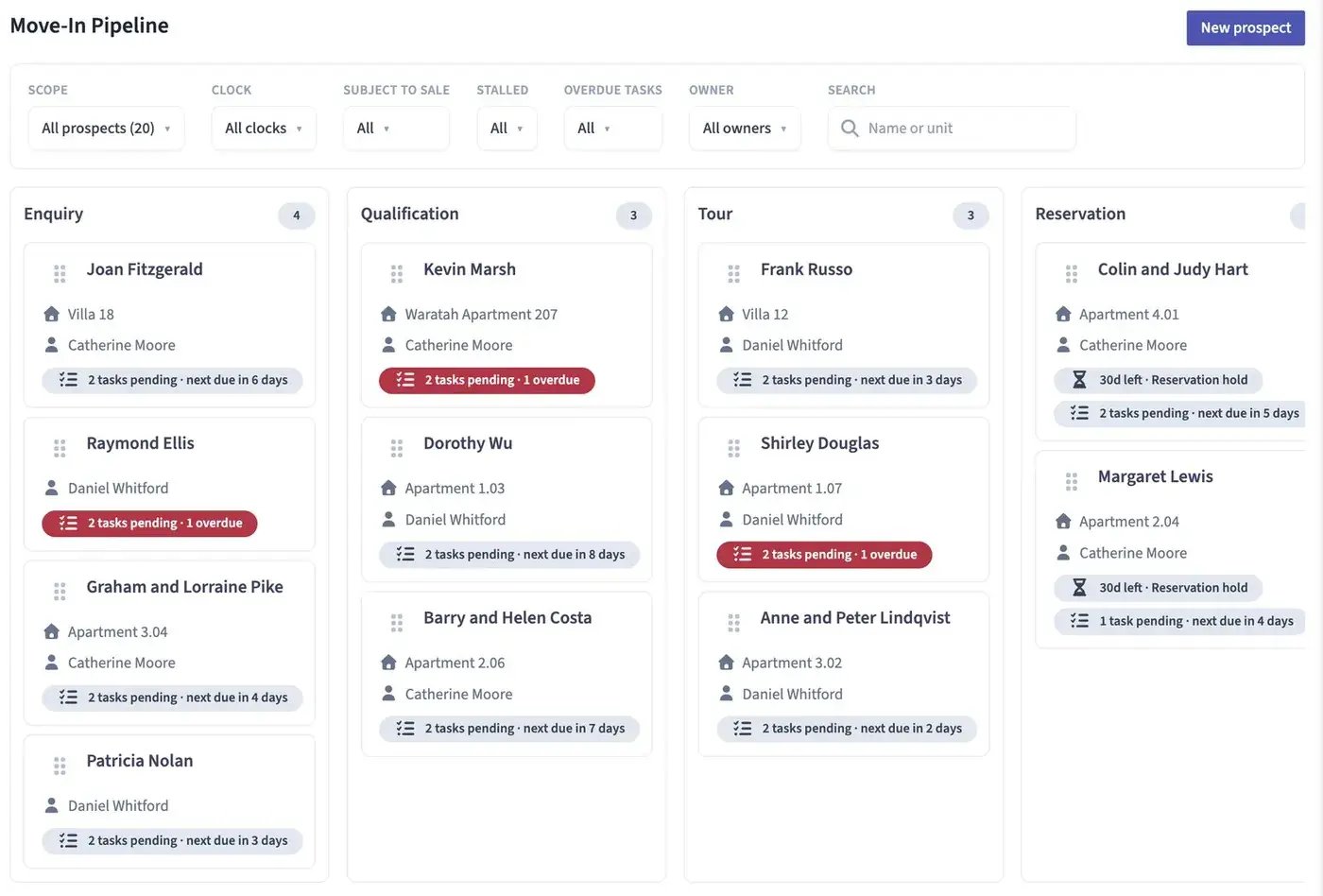Click Waratah Apartment 207 unit text
The width and height of the screenshot is (1323, 896).
(x=481, y=315)
